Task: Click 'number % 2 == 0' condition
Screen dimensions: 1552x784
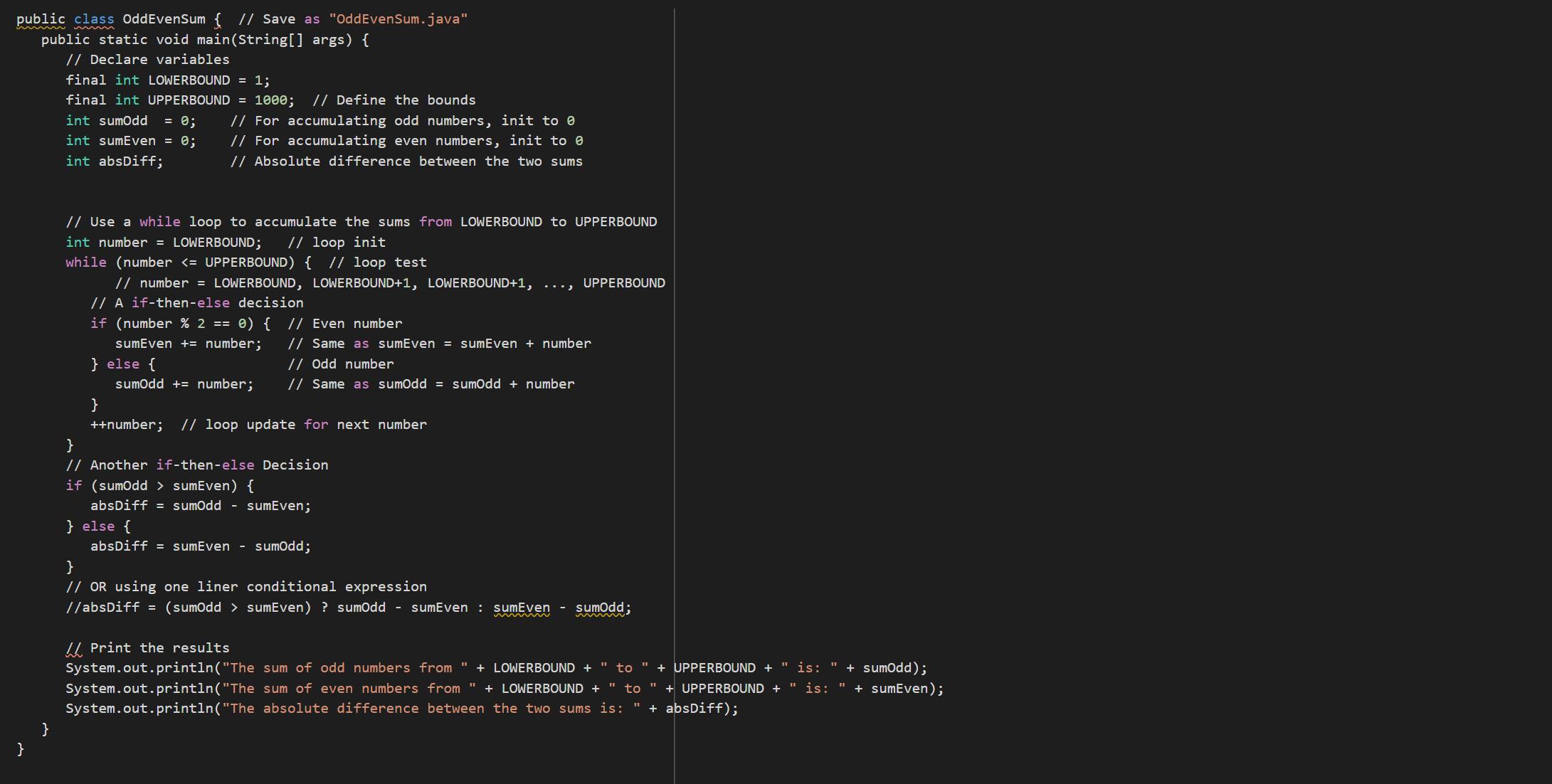Action: [185, 324]
